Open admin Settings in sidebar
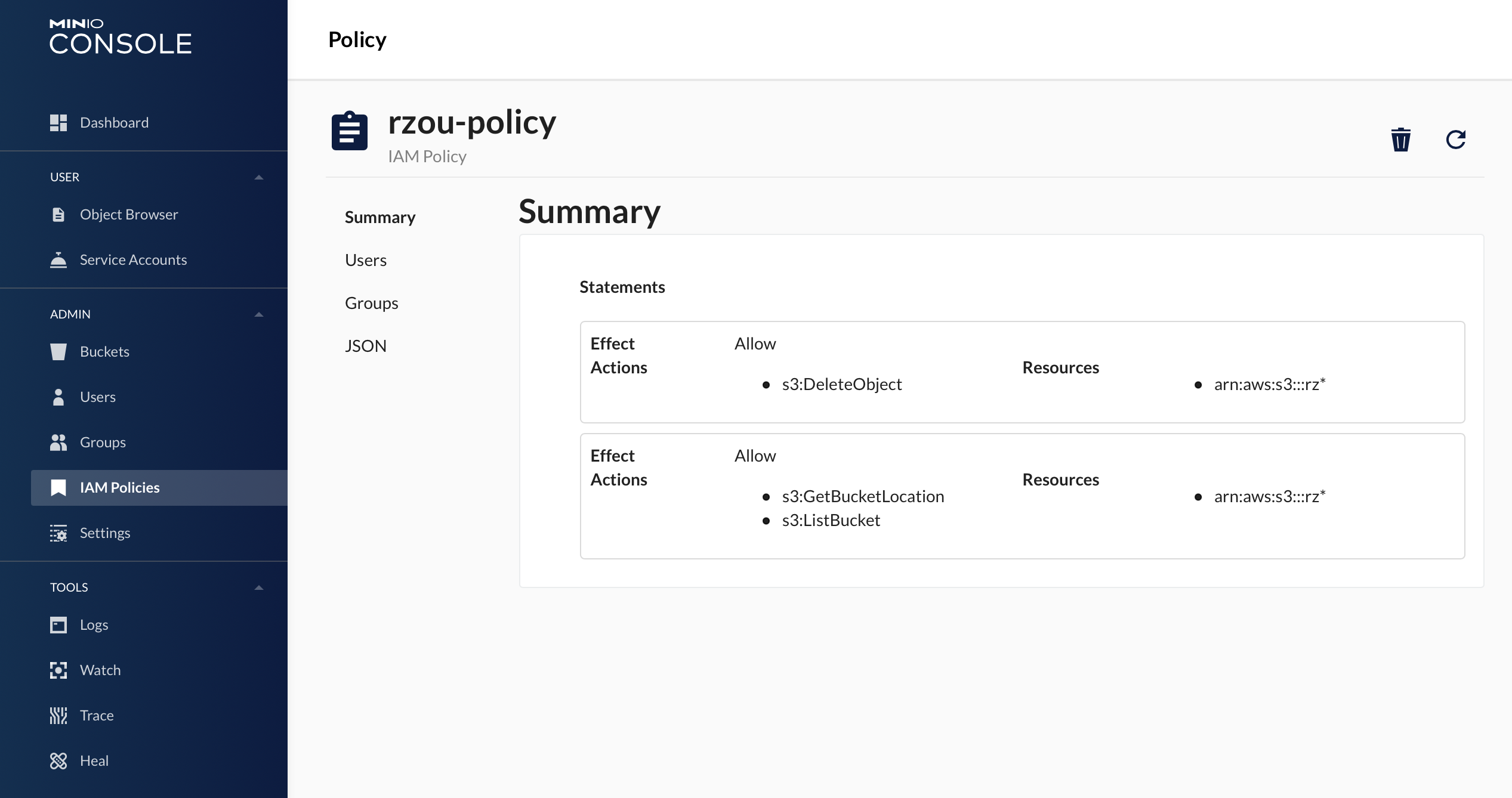This screenshot has width=1512, height=798. 104,533
